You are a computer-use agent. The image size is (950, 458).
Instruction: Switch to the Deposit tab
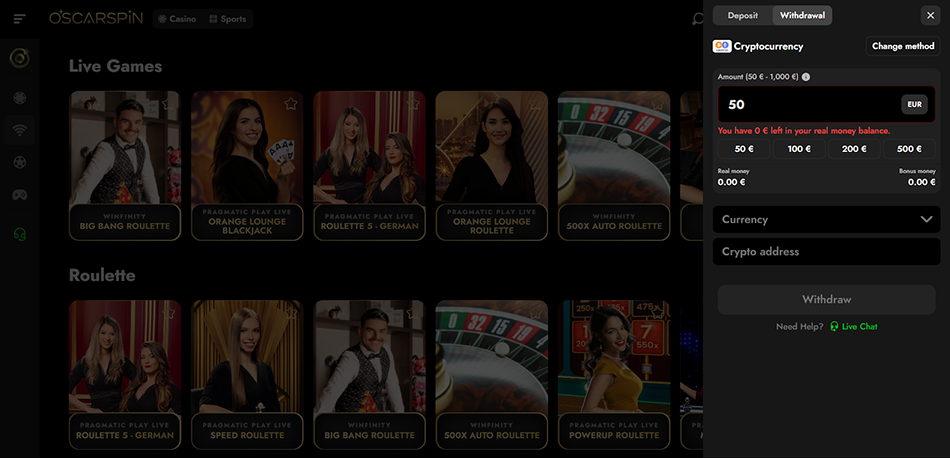(743, 16)
